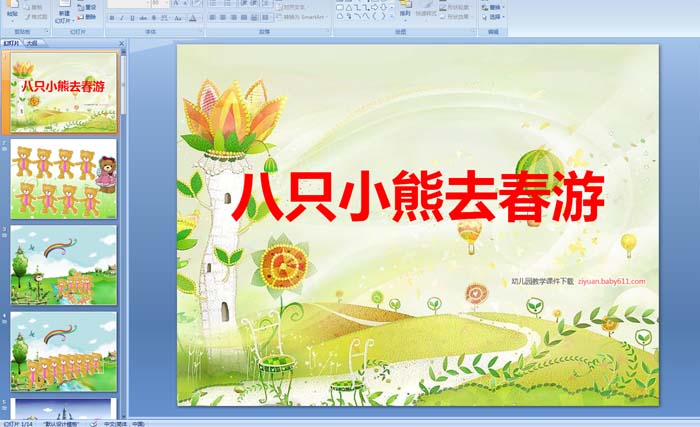Click the Reset slide (重设) icon
700x427 pixels.
(x=80, y=7)
